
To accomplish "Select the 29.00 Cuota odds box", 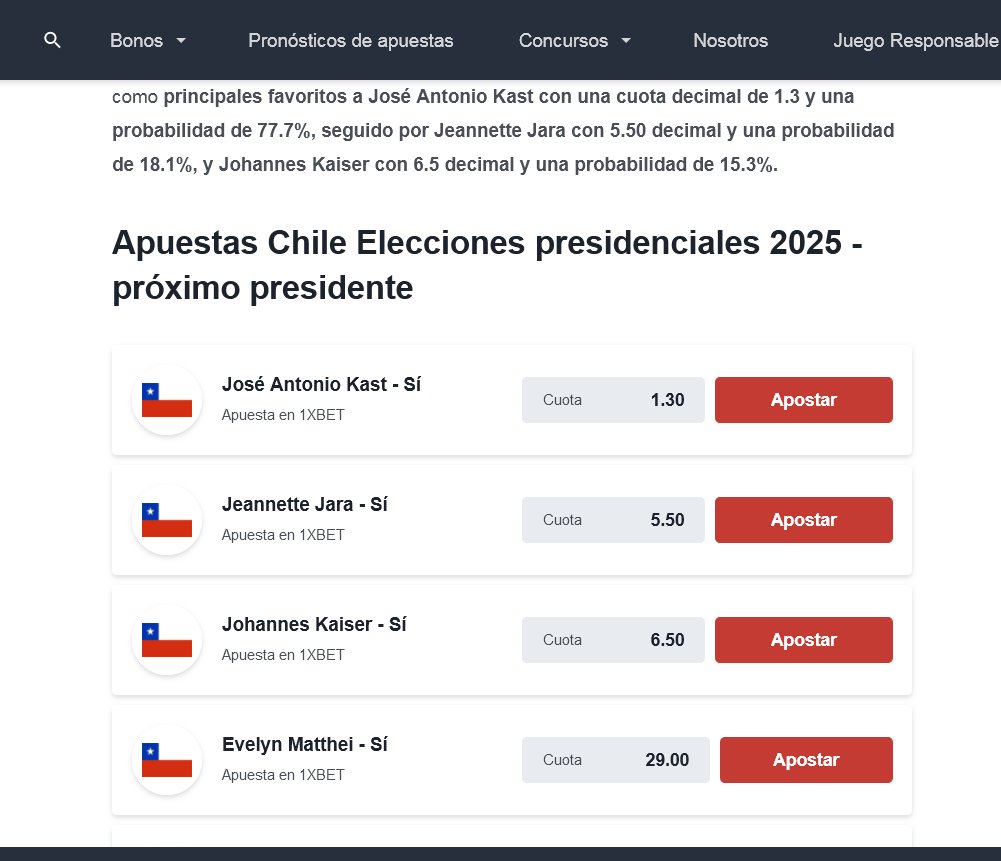I will [615, 760].
